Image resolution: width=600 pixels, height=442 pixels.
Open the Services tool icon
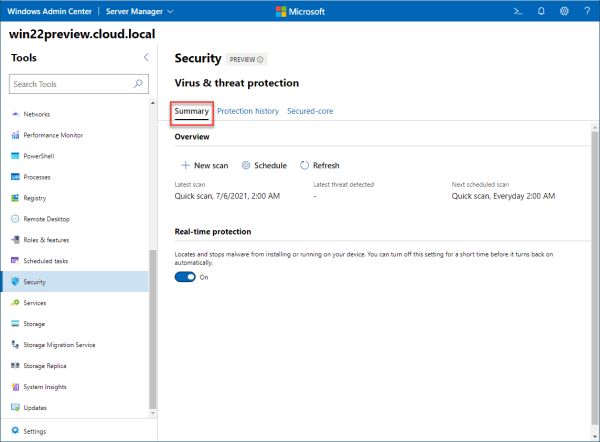coord(15,303)
